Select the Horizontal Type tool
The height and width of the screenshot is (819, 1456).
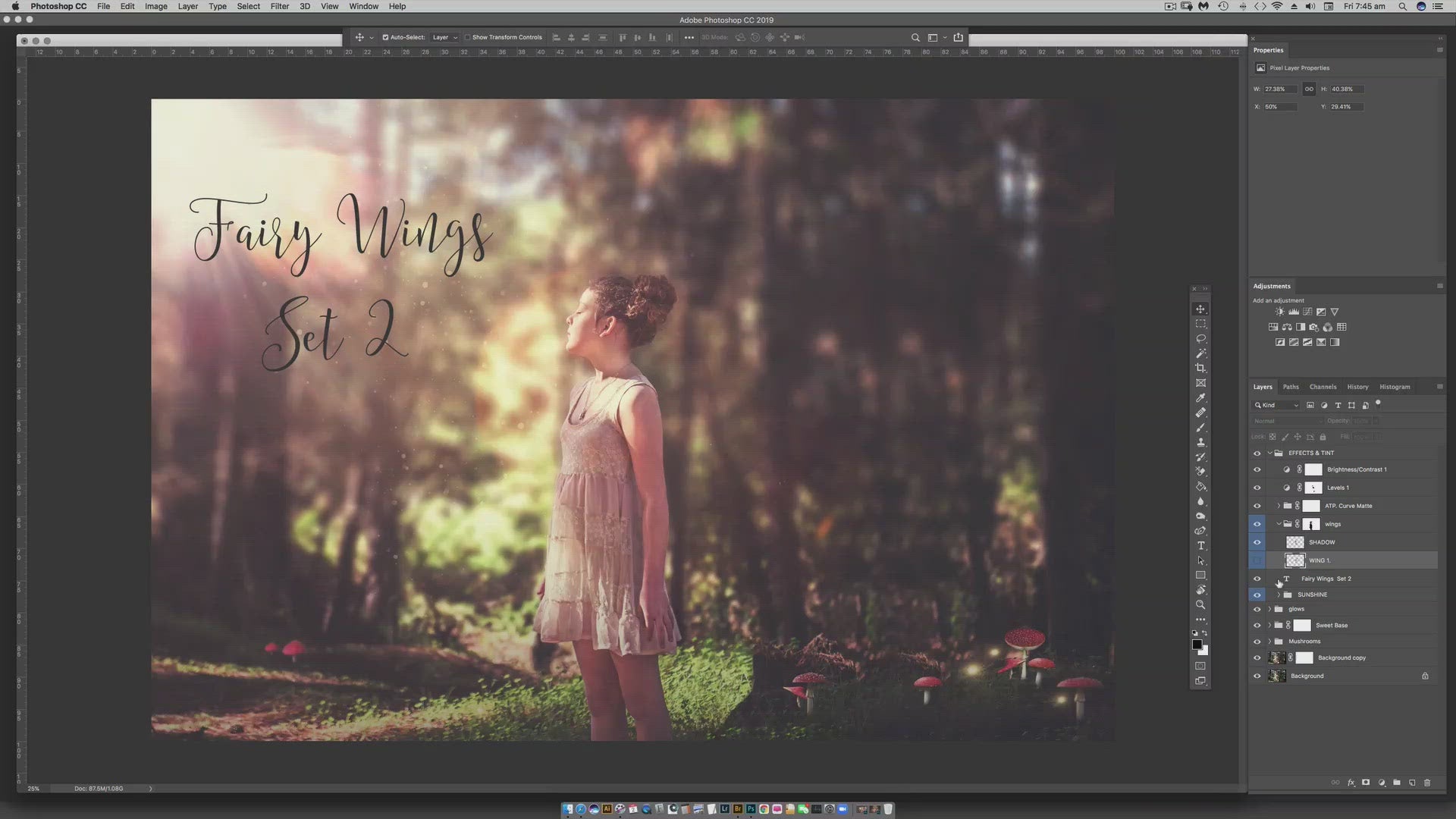[1200, 546]
